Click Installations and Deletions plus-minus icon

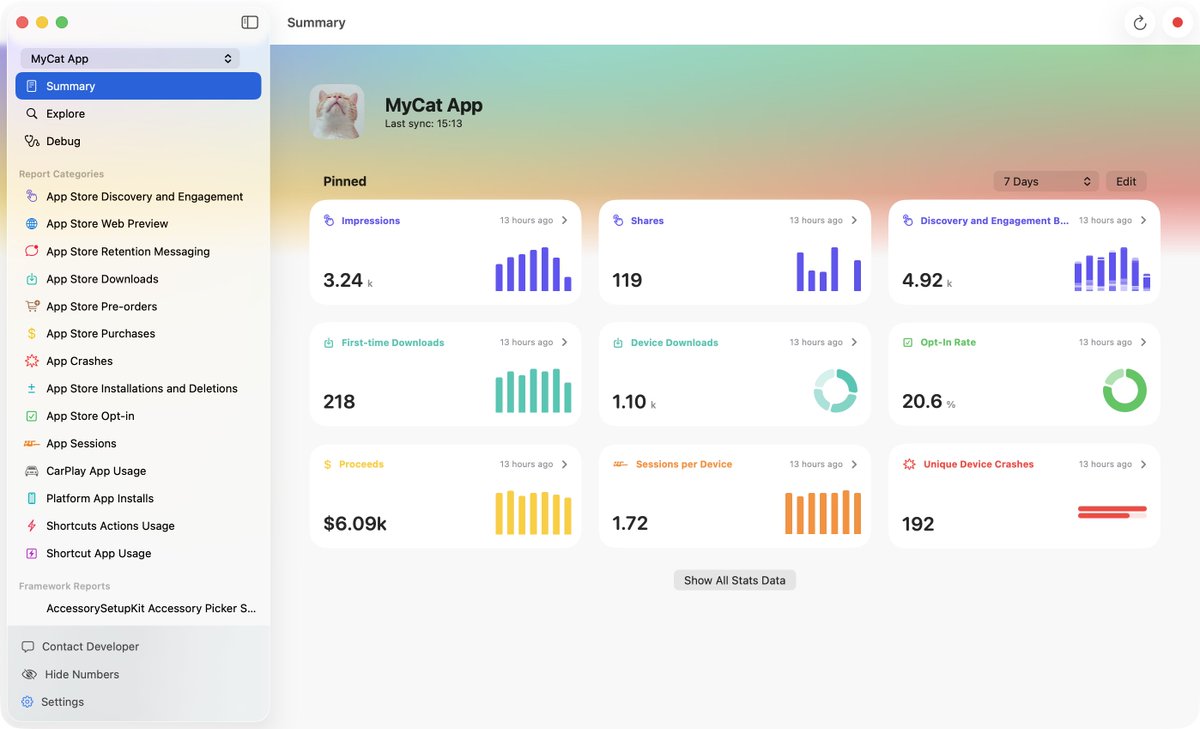[32, 389]
